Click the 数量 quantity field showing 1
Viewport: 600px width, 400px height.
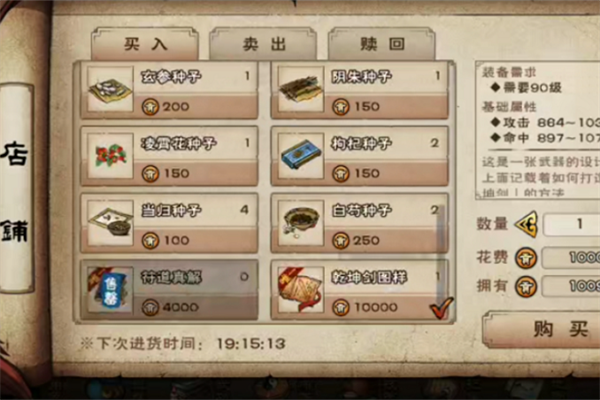point(572,224)
